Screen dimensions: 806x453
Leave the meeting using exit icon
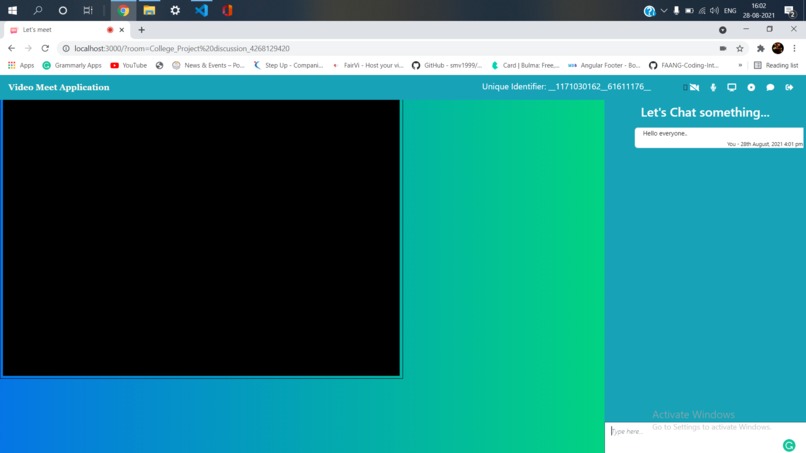[789, 87]
